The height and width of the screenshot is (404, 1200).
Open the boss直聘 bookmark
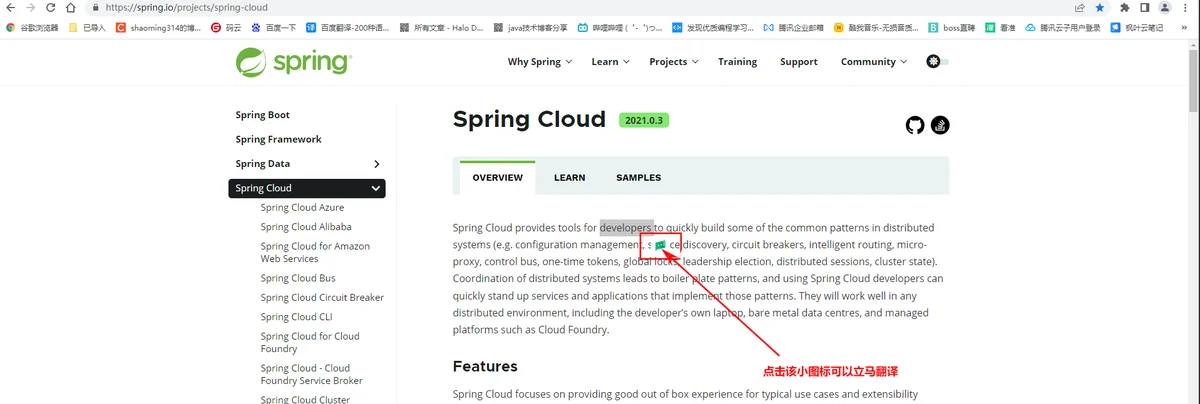tap(951, 28)
